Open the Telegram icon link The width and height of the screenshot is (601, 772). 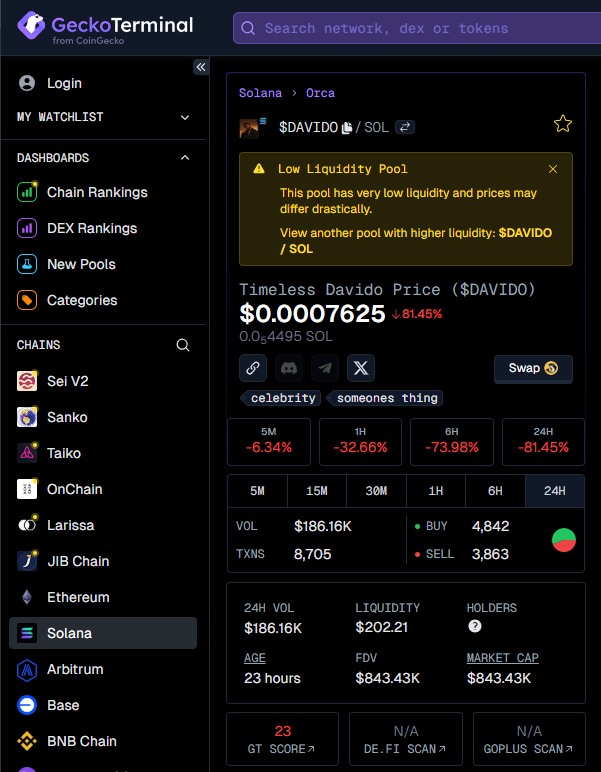(x=325, y=368)
